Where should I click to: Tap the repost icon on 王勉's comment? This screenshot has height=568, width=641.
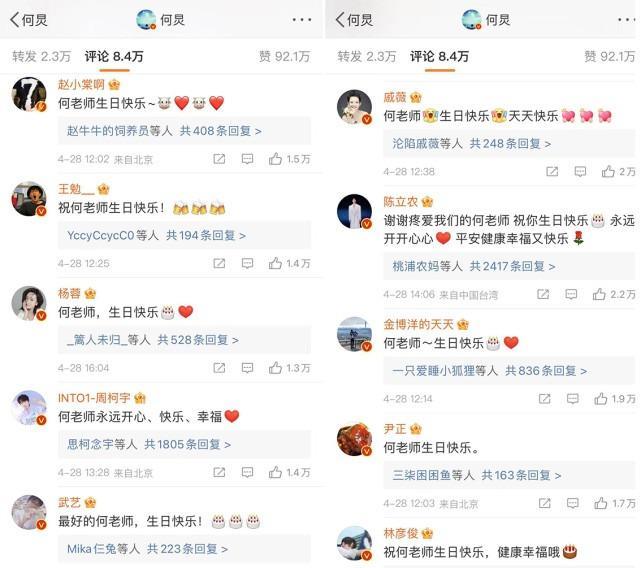coord(219,263)
